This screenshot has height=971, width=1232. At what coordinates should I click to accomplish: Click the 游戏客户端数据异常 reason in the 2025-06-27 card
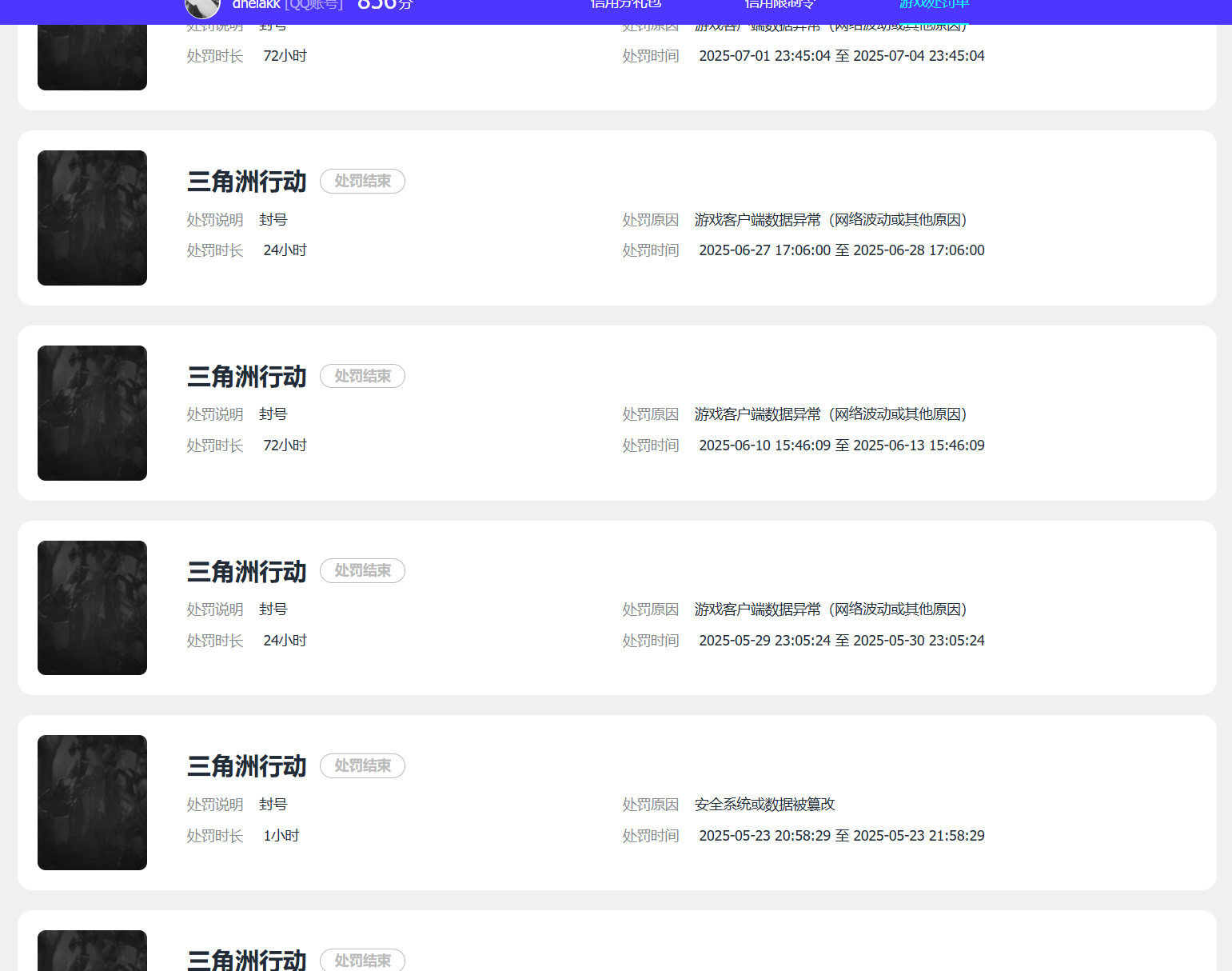(x=831, y=220)
